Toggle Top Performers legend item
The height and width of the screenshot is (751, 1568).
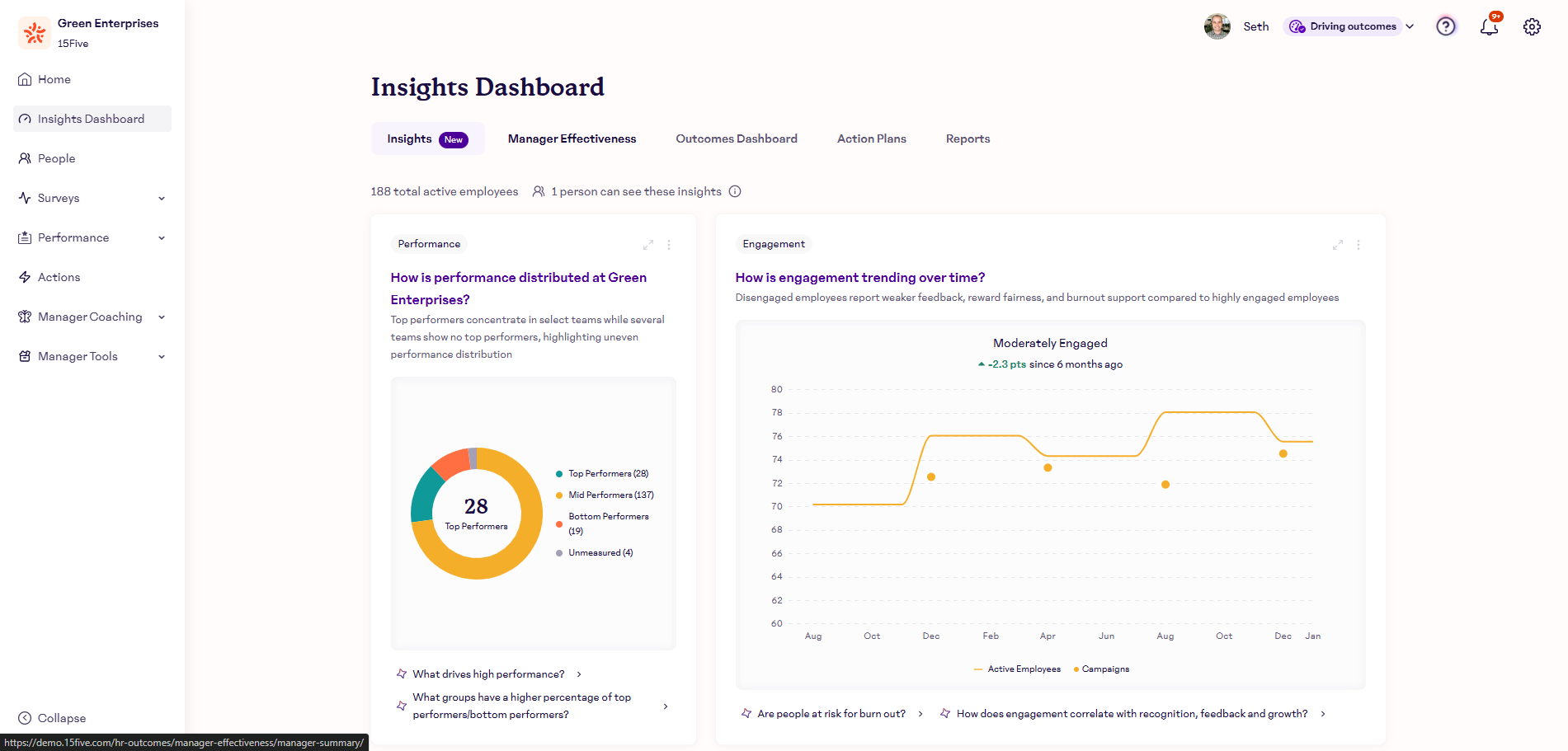[607, 474]
